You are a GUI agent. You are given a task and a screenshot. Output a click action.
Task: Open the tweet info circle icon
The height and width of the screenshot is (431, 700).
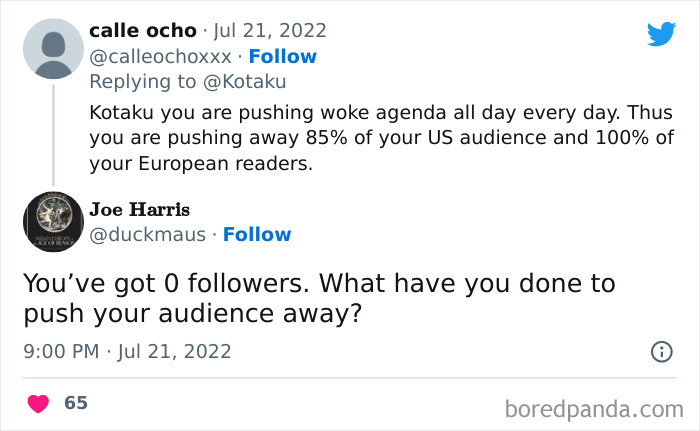tap(661, 351)
